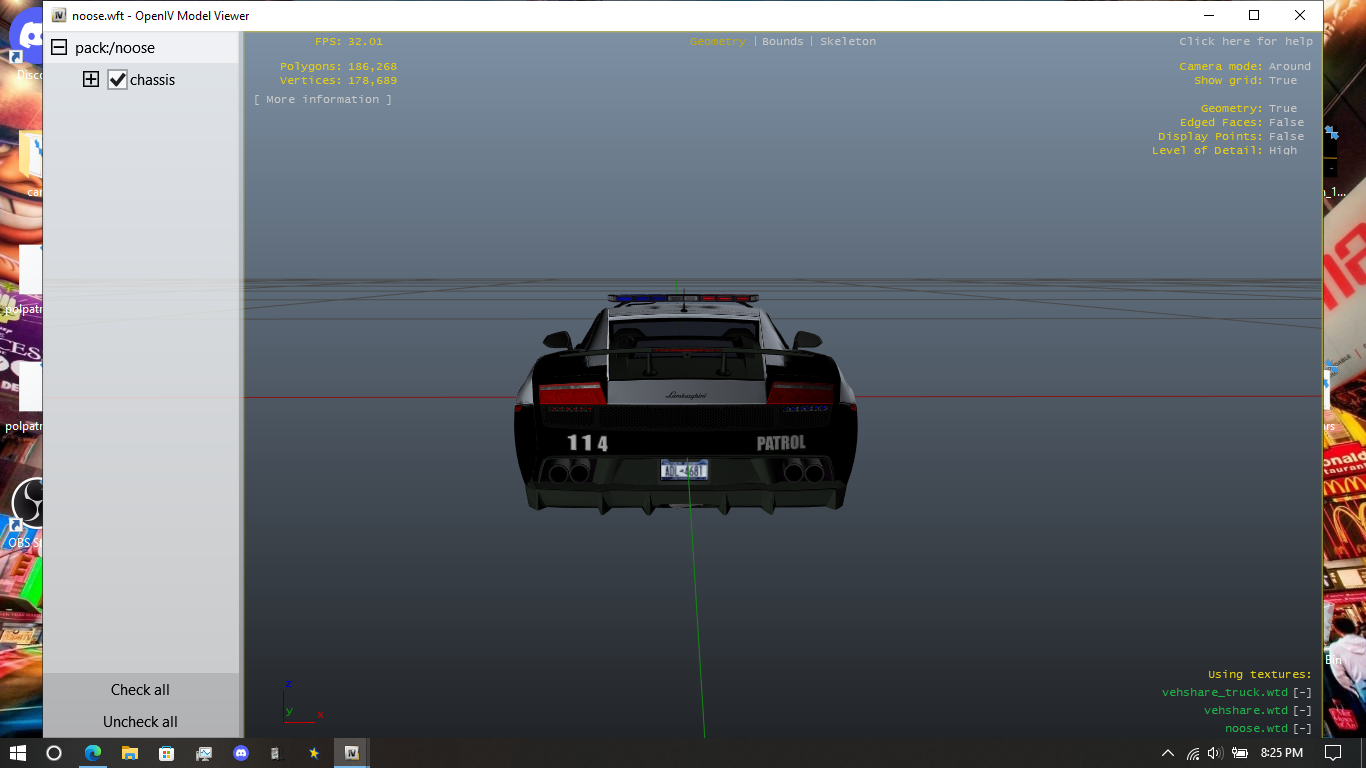1366x768 pixels.
Task: Toggle the Show grid True value
Action: click(1282, 81)
